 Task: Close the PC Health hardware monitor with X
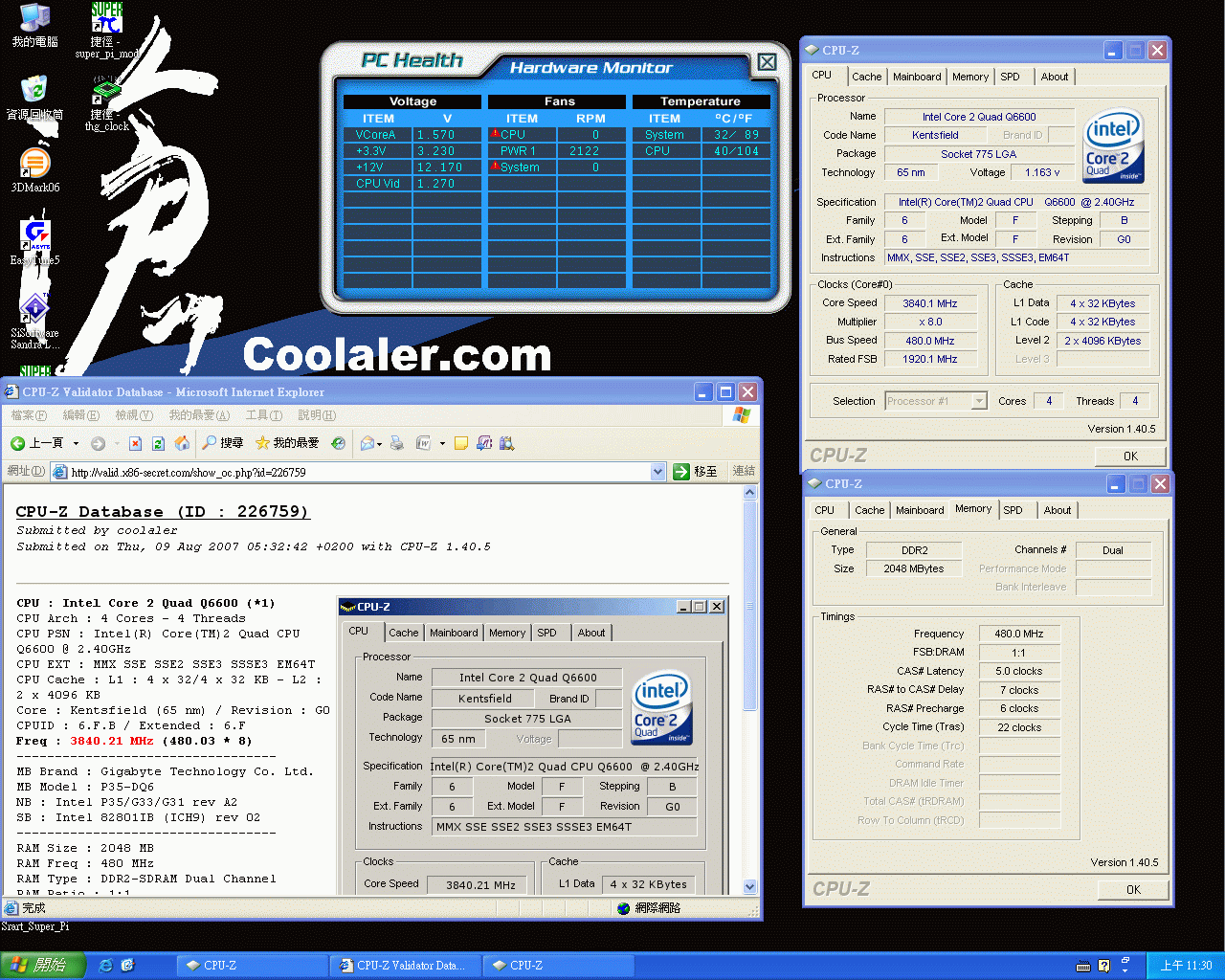tap(767, 62)
